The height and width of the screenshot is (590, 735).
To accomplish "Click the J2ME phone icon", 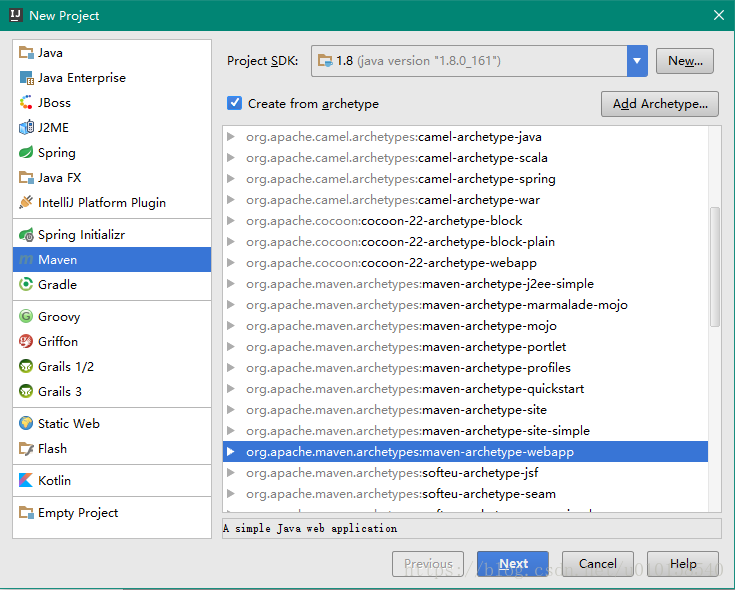I will coord(26,127).
